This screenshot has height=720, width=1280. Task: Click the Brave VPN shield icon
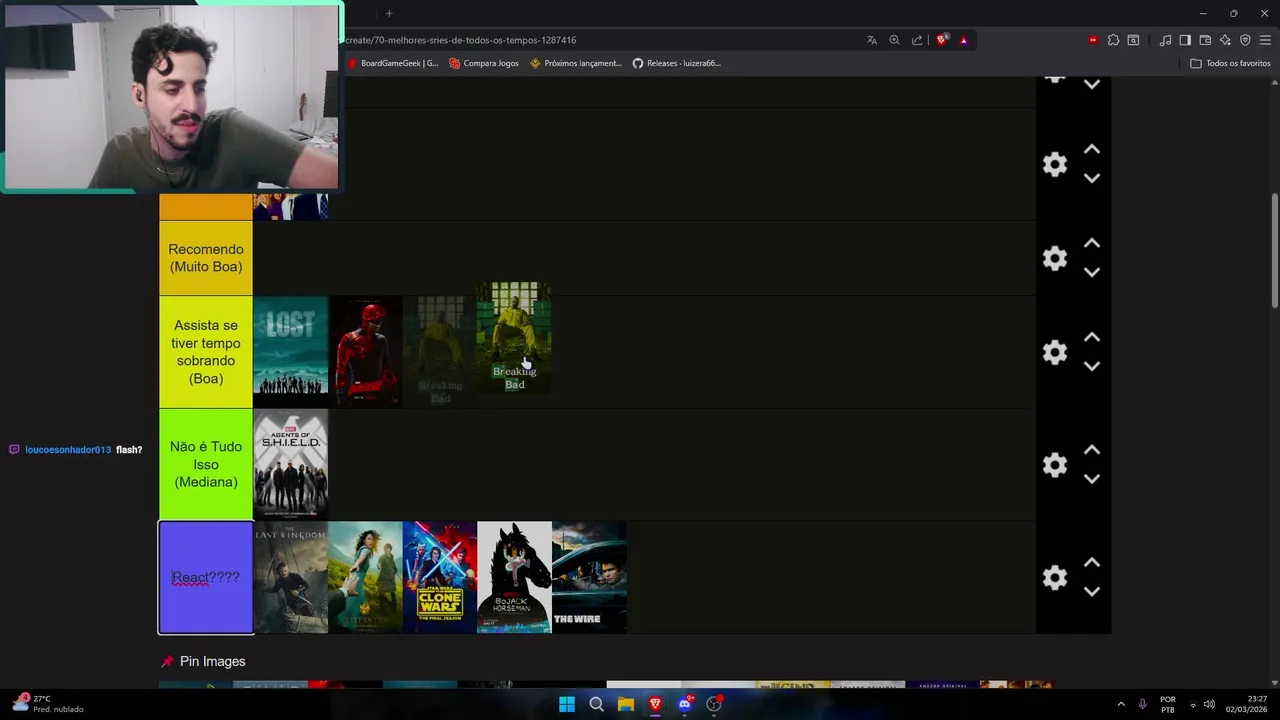tap(1245, 40)
